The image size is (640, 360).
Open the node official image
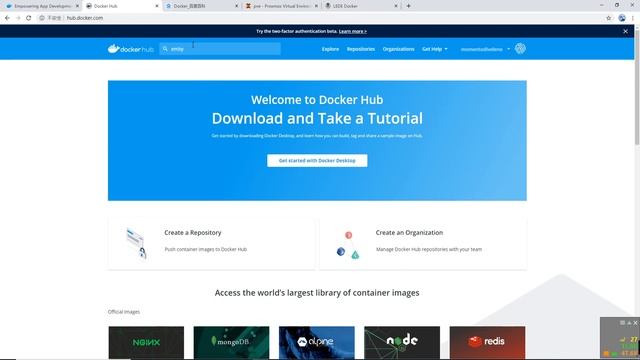402,342
